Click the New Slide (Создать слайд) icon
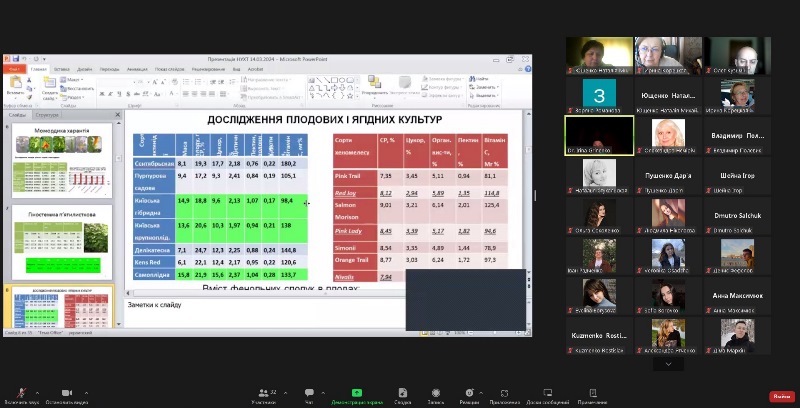This screenshot has width=800, height=408. [x=49, y=83]
